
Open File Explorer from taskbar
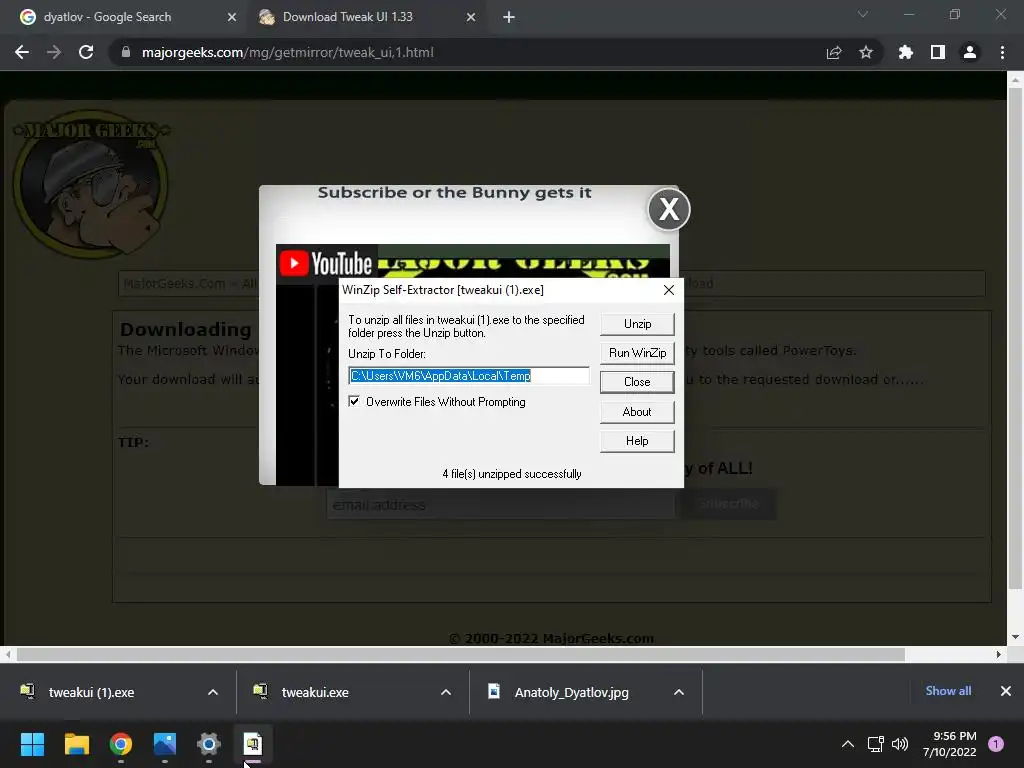pyautogui.click(x=76, y=744)
